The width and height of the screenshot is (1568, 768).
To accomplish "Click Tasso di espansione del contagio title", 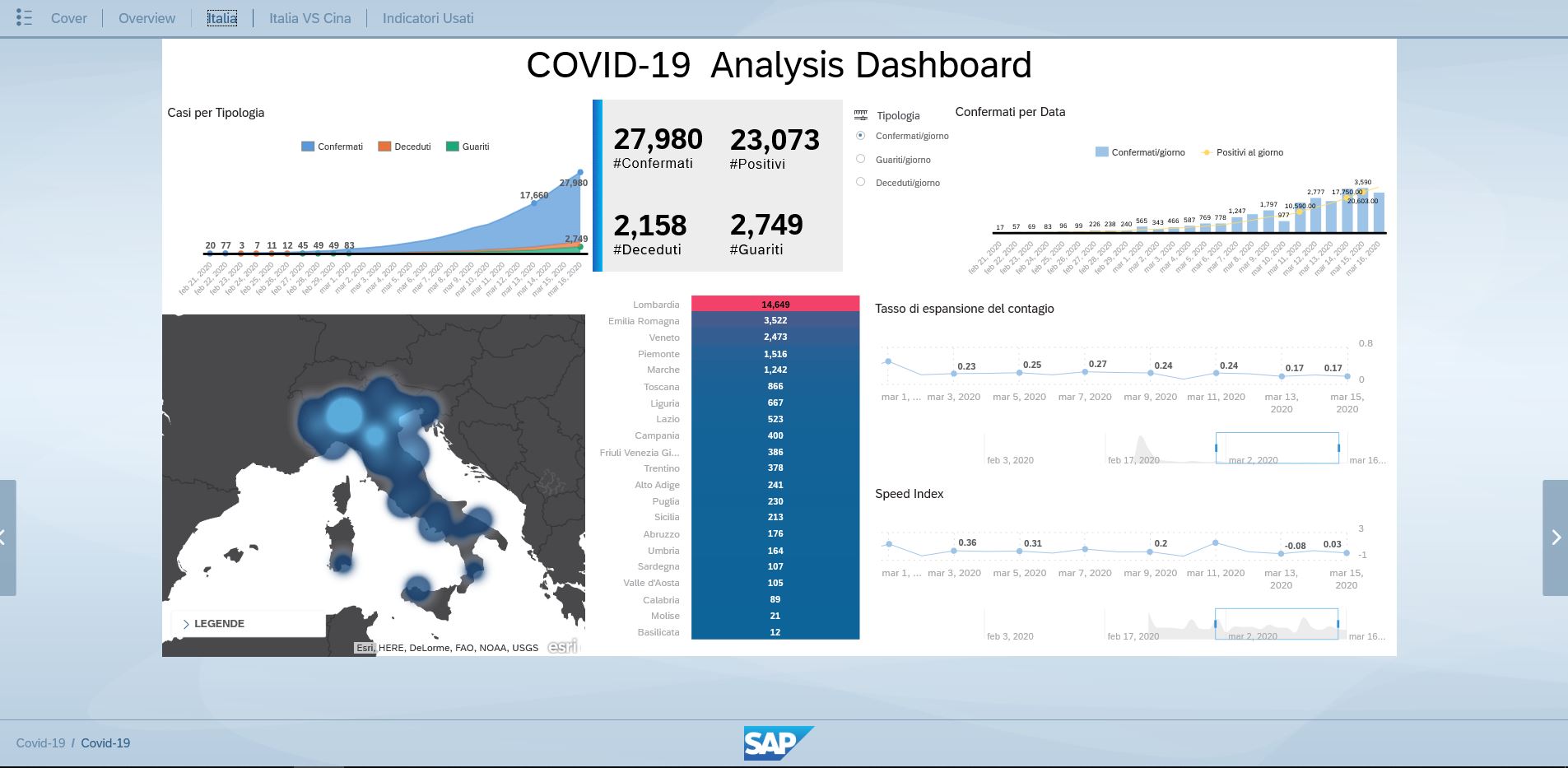I will 964,309.
